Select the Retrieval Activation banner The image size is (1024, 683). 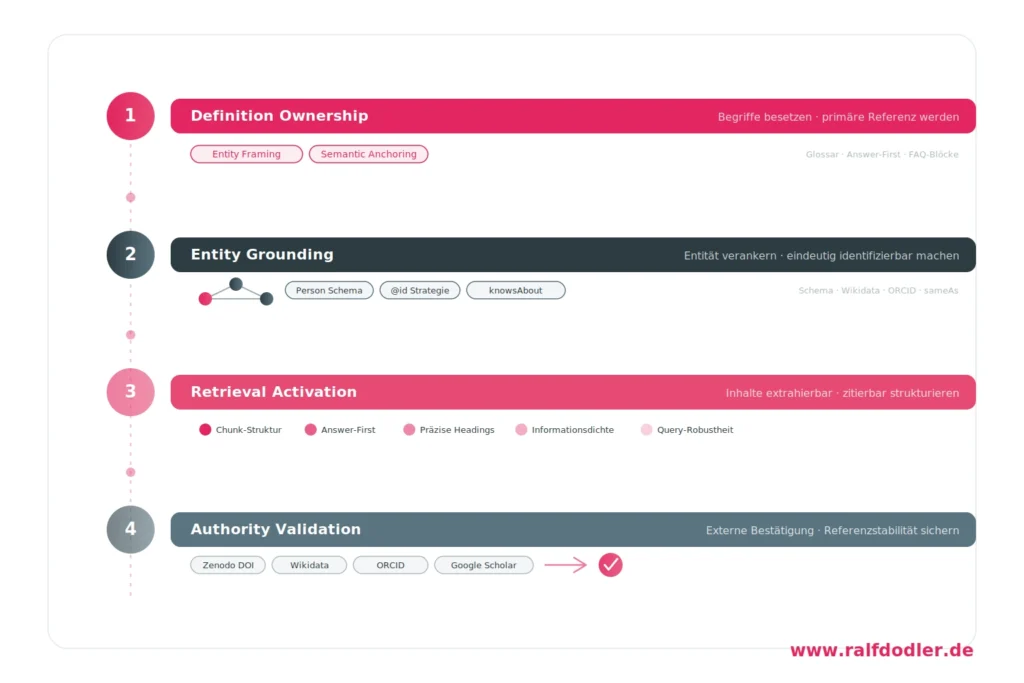[x=573, y=392]
